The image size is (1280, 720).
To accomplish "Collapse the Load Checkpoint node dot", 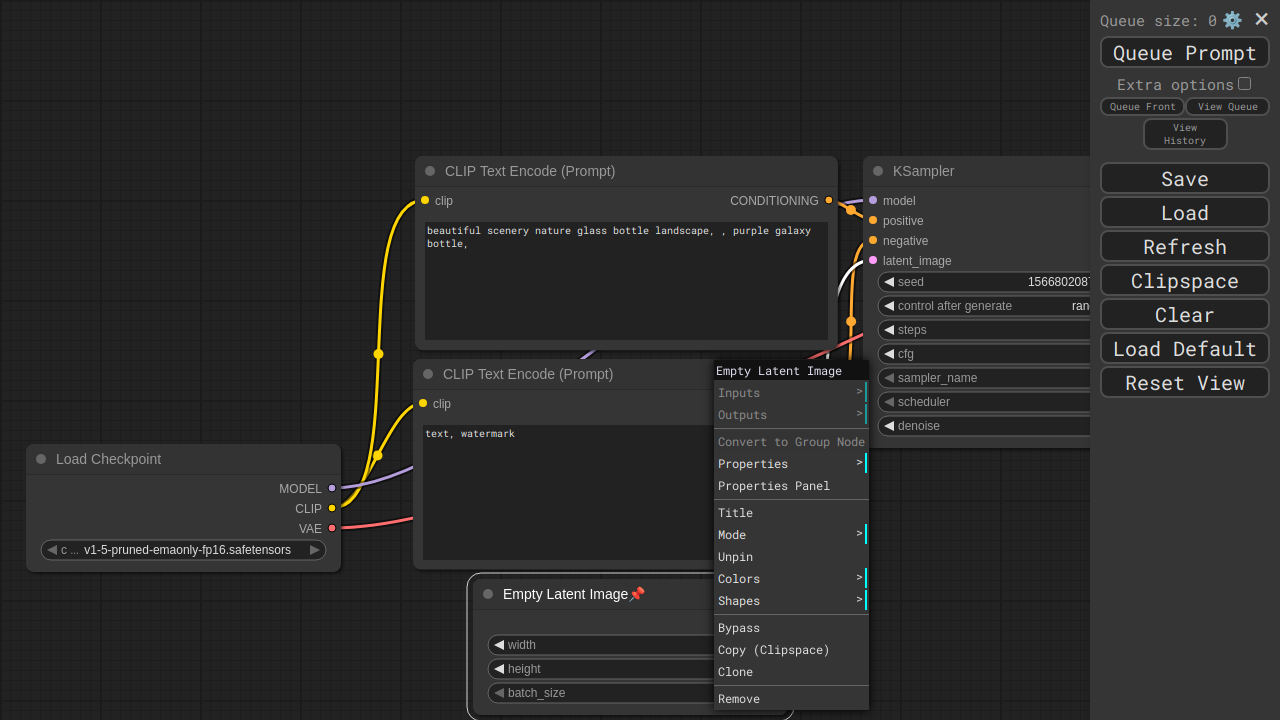I will [41, 459].
